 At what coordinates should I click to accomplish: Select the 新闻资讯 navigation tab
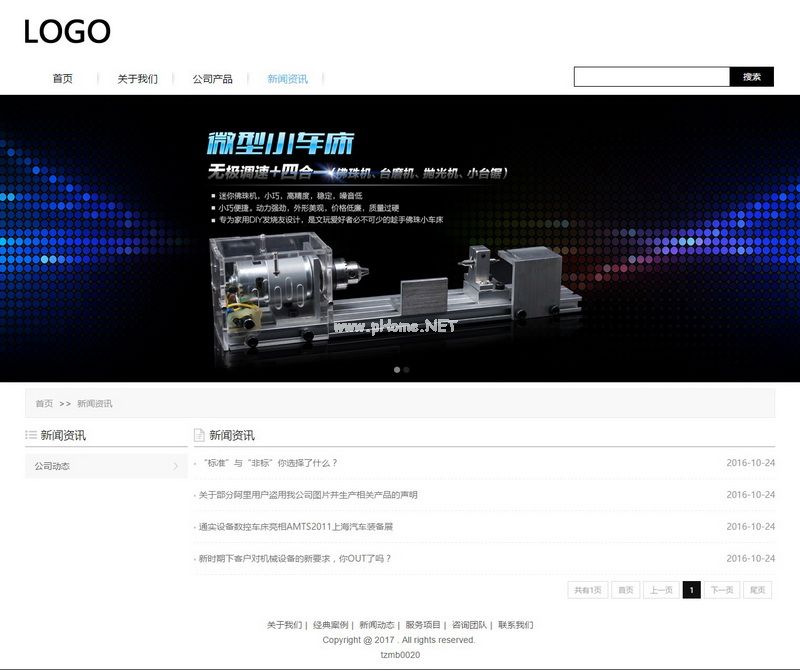[287, 79]
